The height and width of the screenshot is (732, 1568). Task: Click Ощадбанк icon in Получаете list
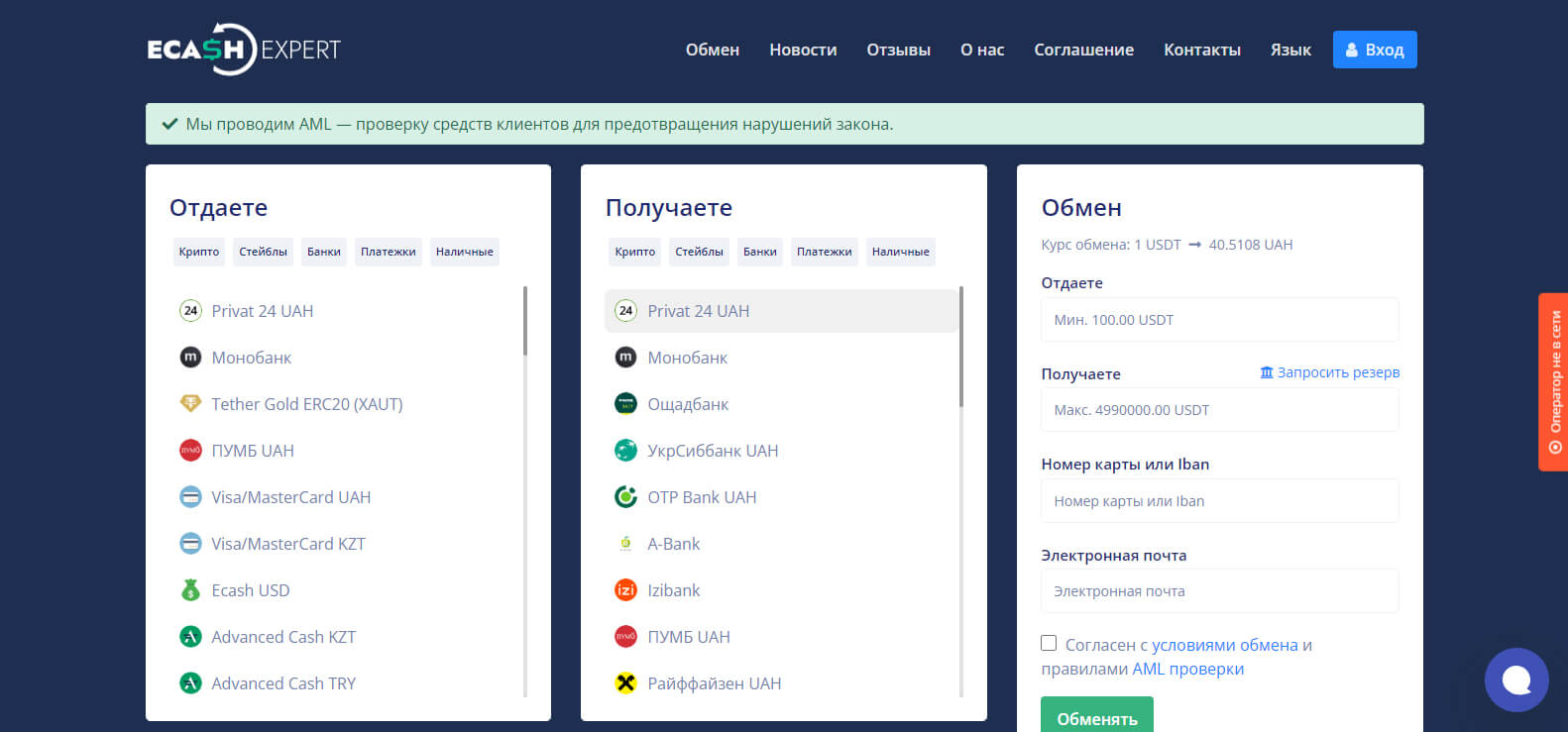pos(625,404)
